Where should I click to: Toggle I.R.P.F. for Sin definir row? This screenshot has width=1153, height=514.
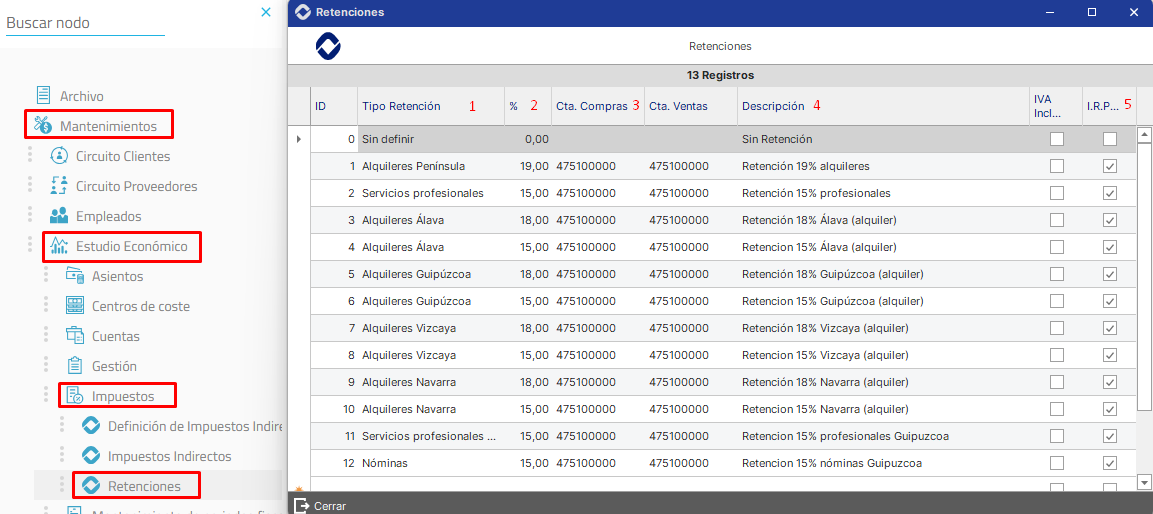coord(1110,139)
